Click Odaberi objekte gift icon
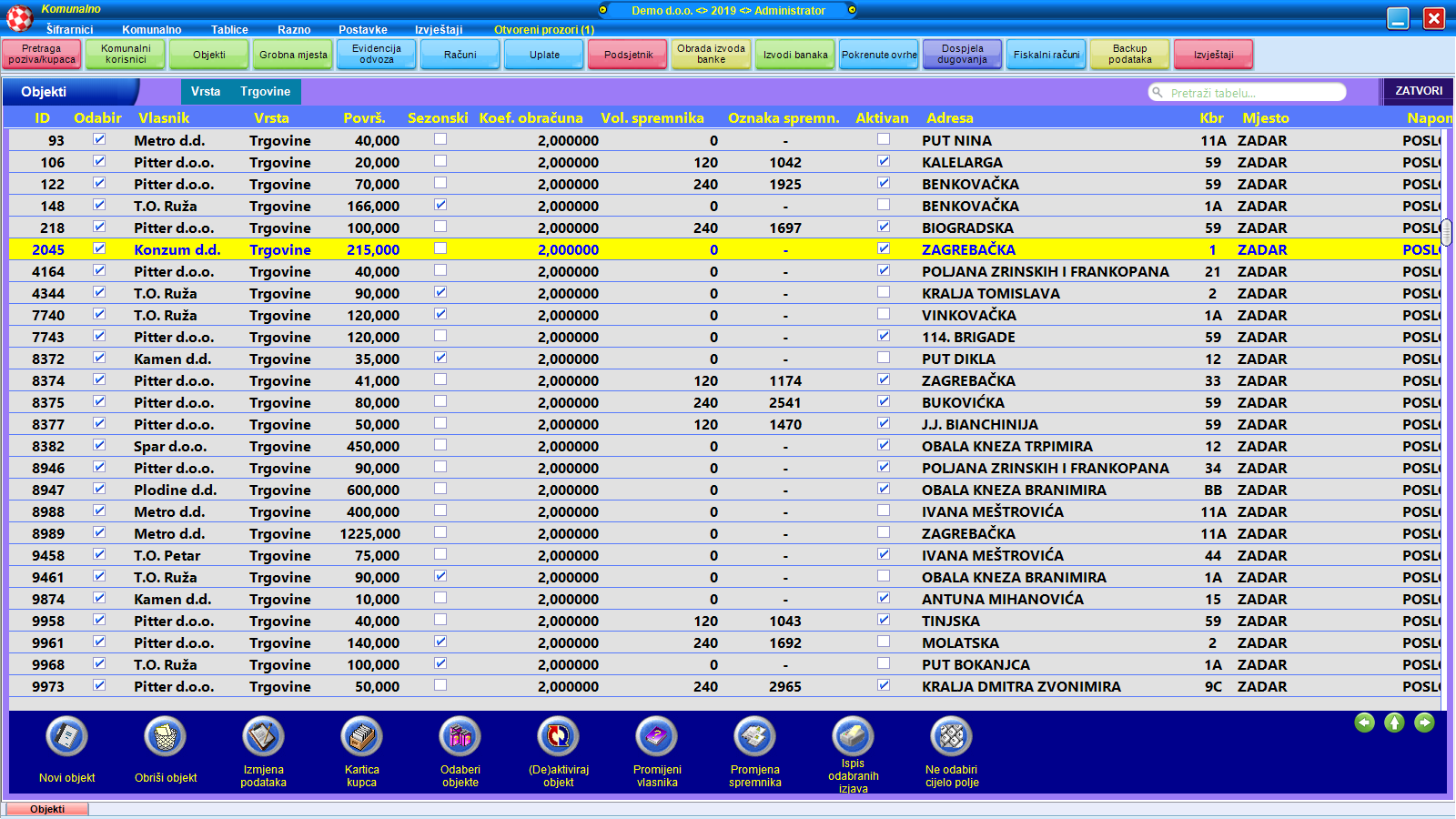 pyautogui.click(x=460, y=736)
